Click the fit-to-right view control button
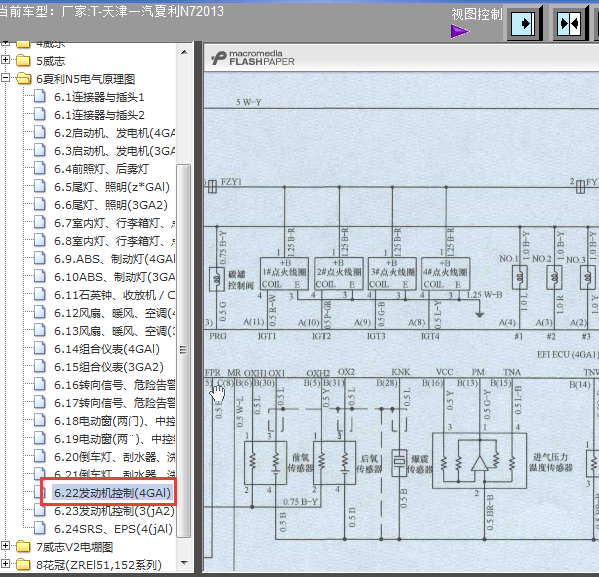 click(524, 24)
